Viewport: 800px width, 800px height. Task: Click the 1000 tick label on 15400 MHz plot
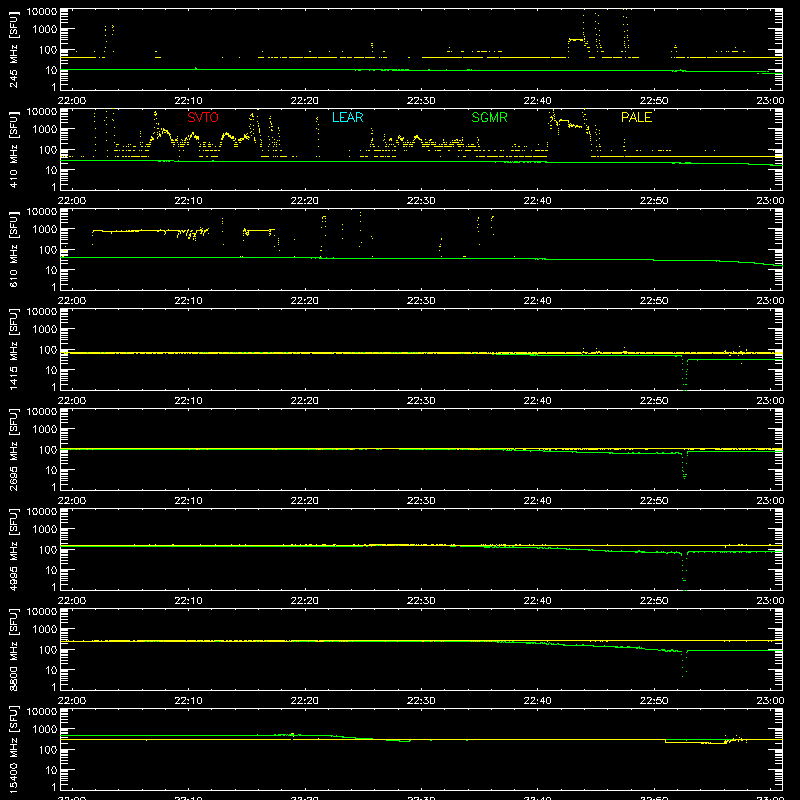[x=45, y=730]
